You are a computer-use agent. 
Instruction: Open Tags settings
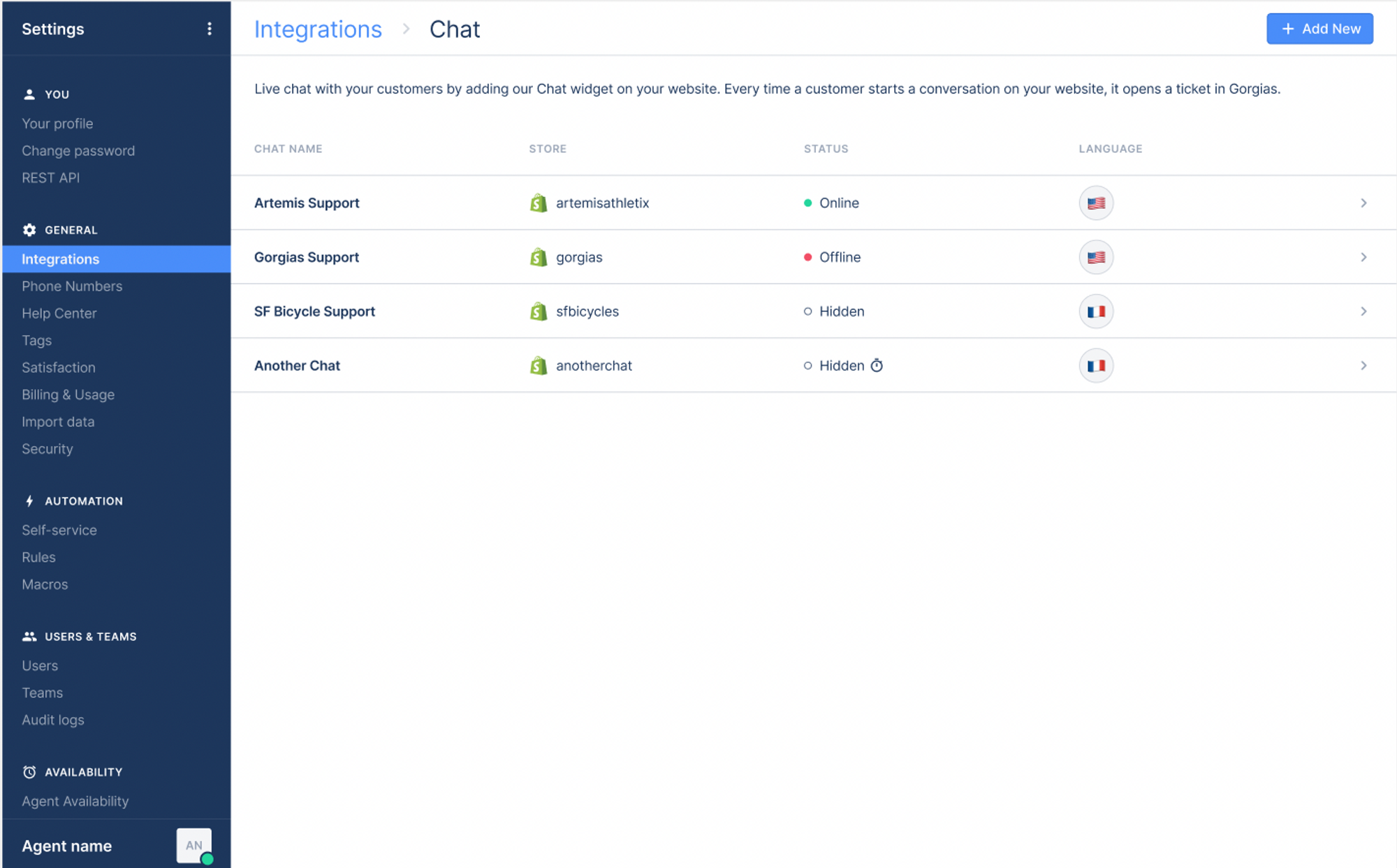point(36,341)
